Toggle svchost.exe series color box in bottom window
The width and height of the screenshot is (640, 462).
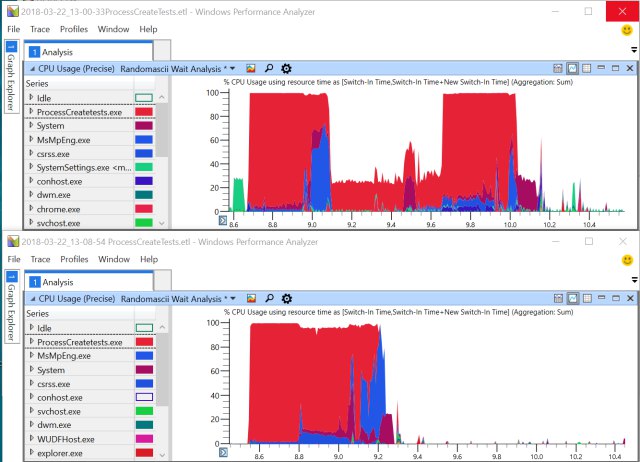[144, 411]
